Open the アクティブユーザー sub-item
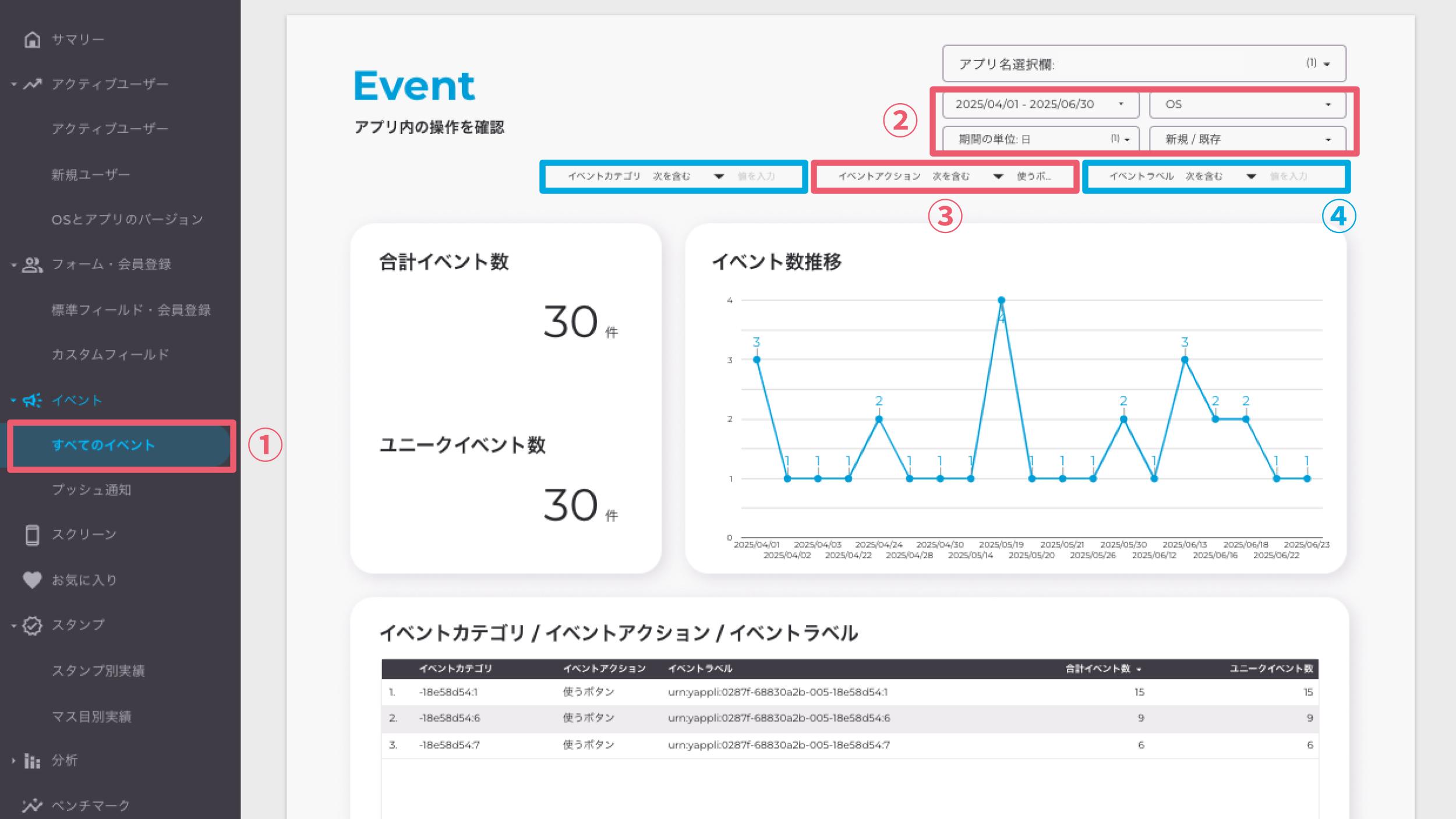 point(110,129)
